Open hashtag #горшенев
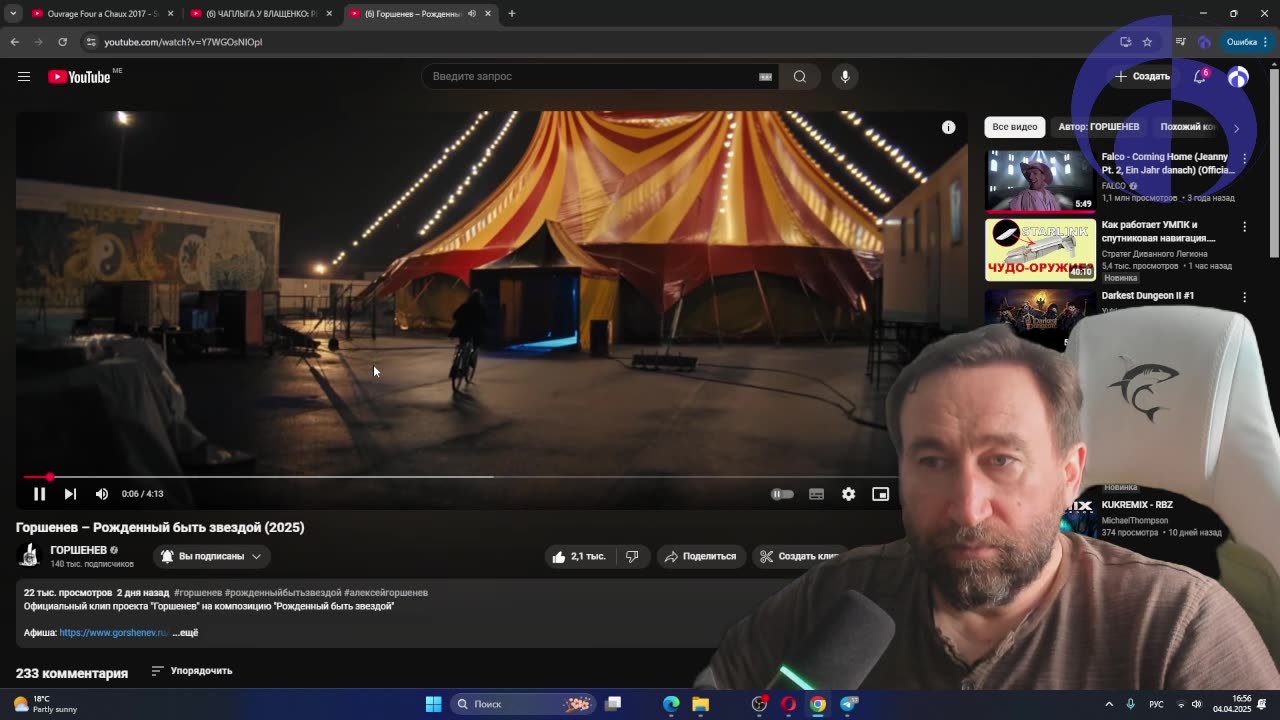The height and width of the screenshot is (720, 1280). [x=197, y=593]
